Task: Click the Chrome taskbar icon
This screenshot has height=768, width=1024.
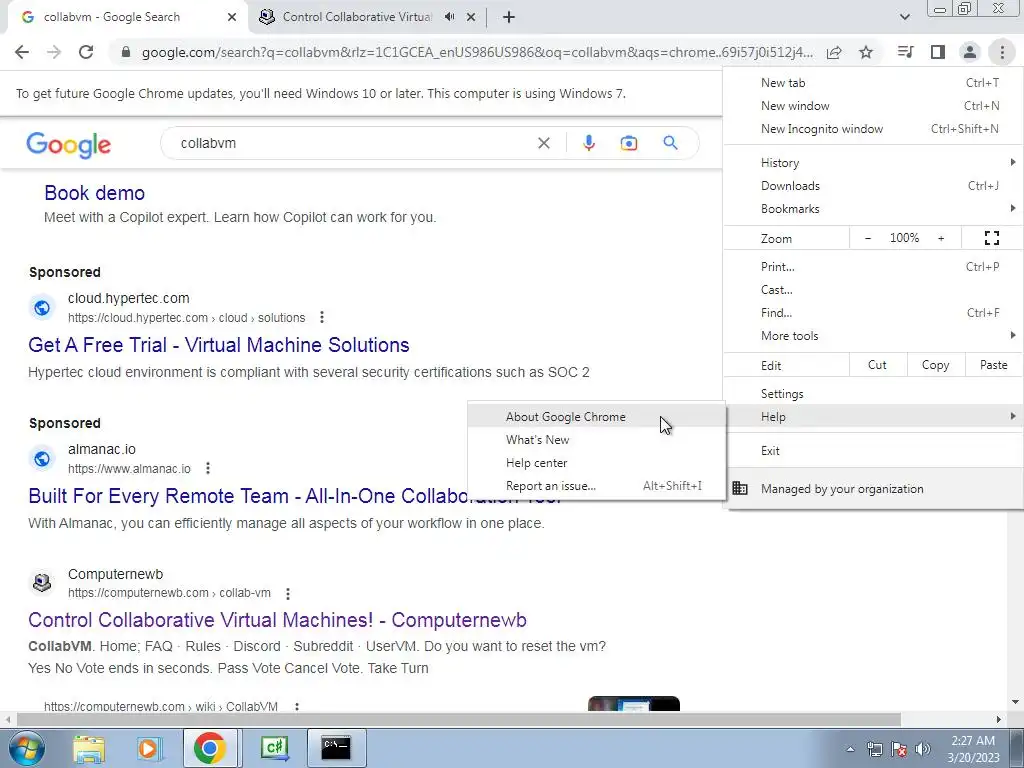Action: 210,748
